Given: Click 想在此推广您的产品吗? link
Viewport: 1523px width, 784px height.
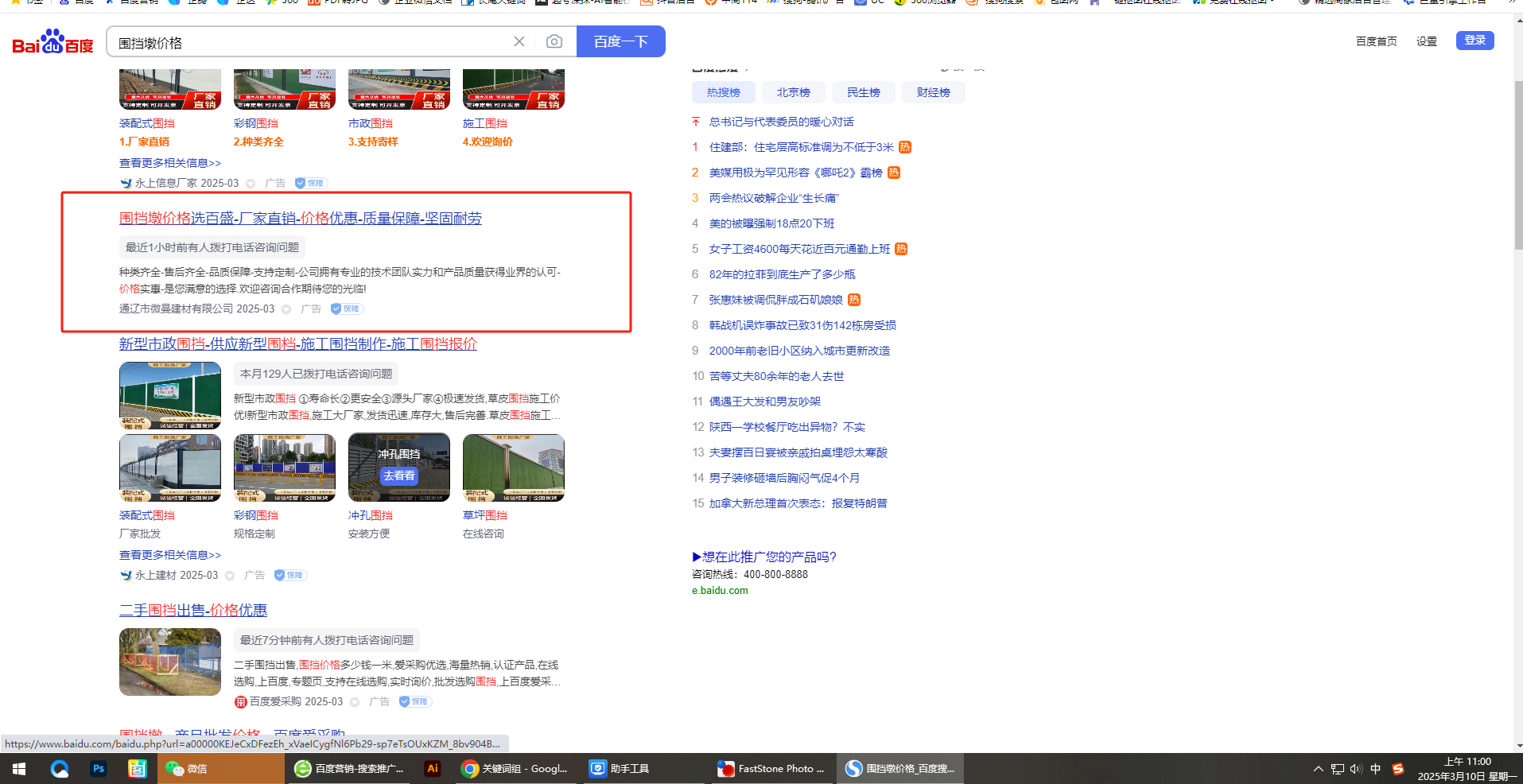Looking at the screenshot, I should (764, 557).
